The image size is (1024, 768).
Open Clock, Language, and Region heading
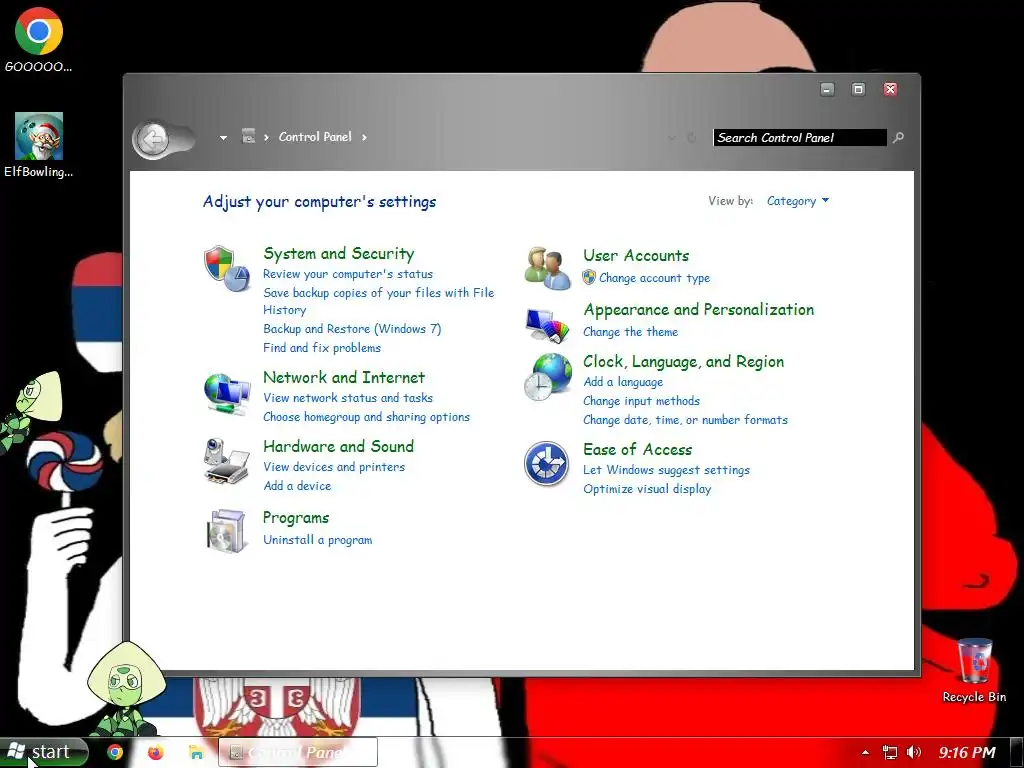[684, 362]
